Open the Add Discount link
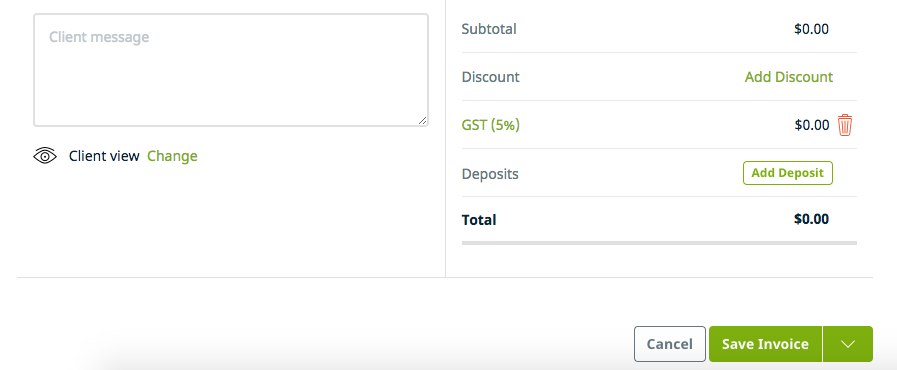The image size is (897, 370). (x=788, y=77)
